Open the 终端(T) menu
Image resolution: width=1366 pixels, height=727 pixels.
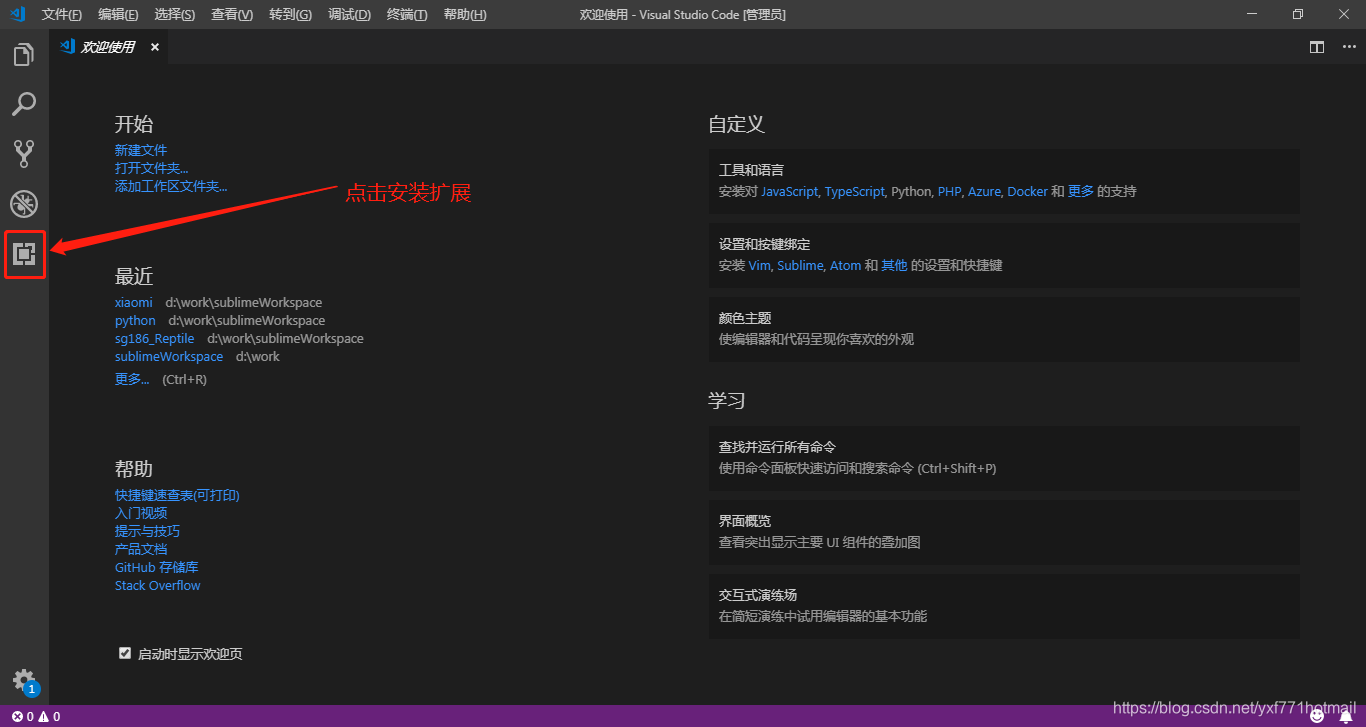click(x=407, y=14)
